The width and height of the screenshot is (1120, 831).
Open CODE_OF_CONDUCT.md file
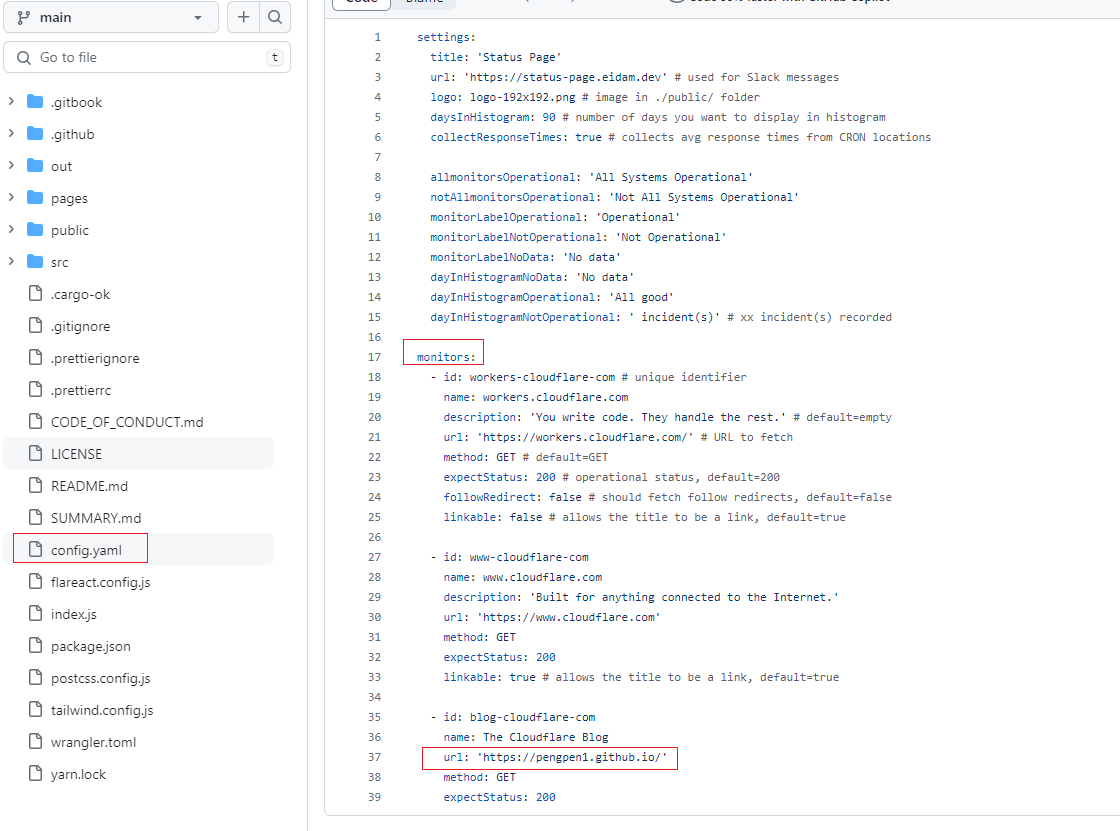[x=127, y=422]
